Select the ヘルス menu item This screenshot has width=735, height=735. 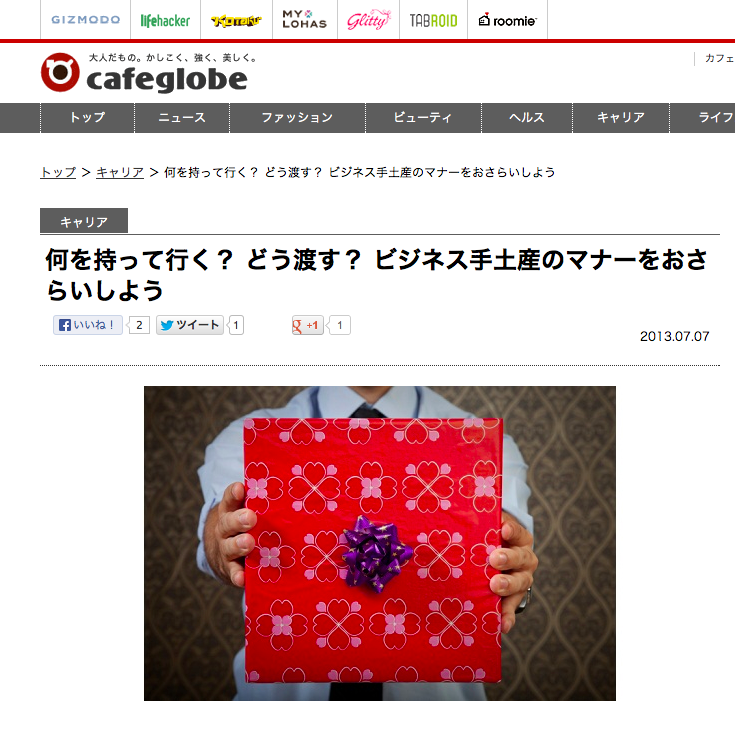coord(527,118)
